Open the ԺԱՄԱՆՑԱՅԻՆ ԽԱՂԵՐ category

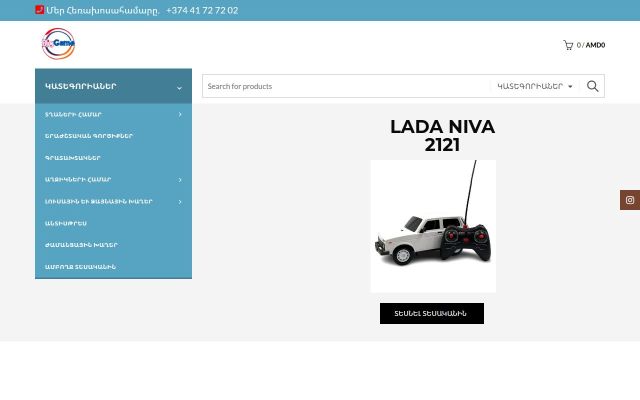pos(81,245)
